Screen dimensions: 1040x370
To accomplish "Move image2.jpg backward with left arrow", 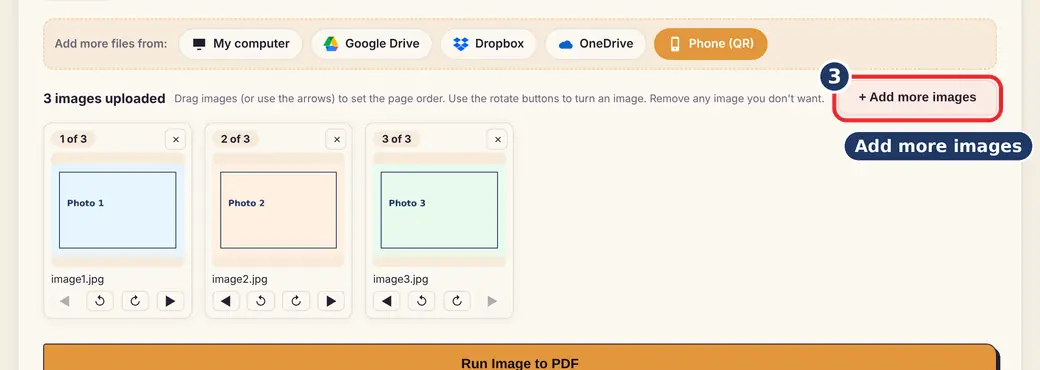I will point(226,301).
